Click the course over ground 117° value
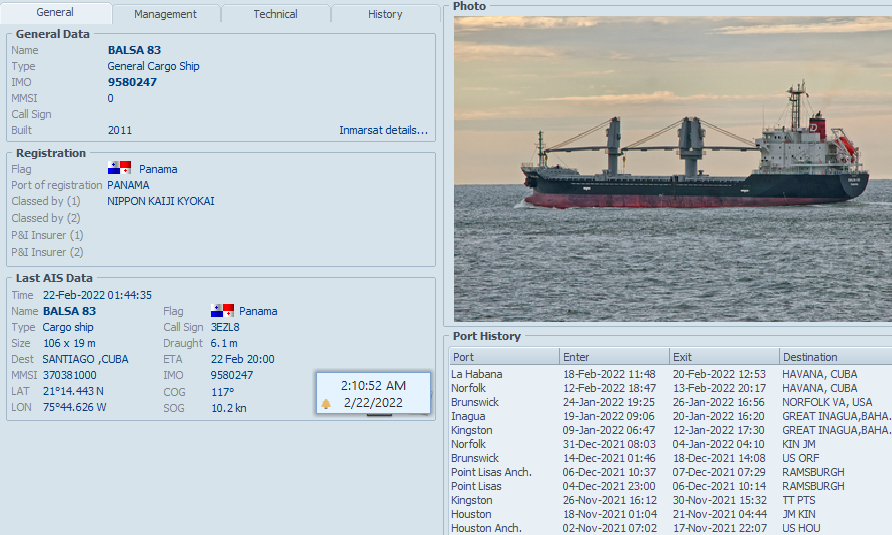Image resolution: width=892 pixels, height=535 pixels. [222, 392]
